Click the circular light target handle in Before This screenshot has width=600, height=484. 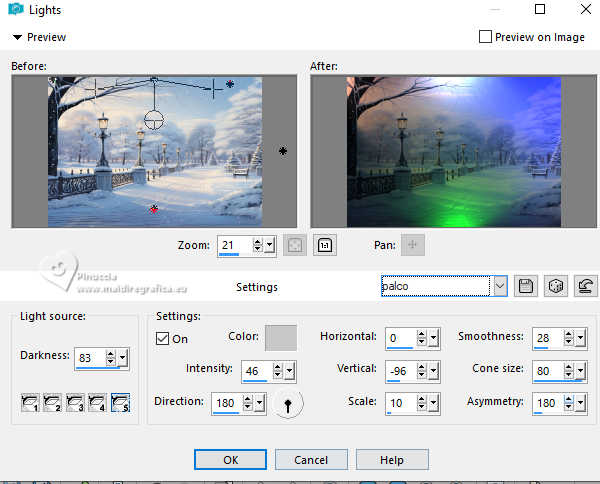154,120
